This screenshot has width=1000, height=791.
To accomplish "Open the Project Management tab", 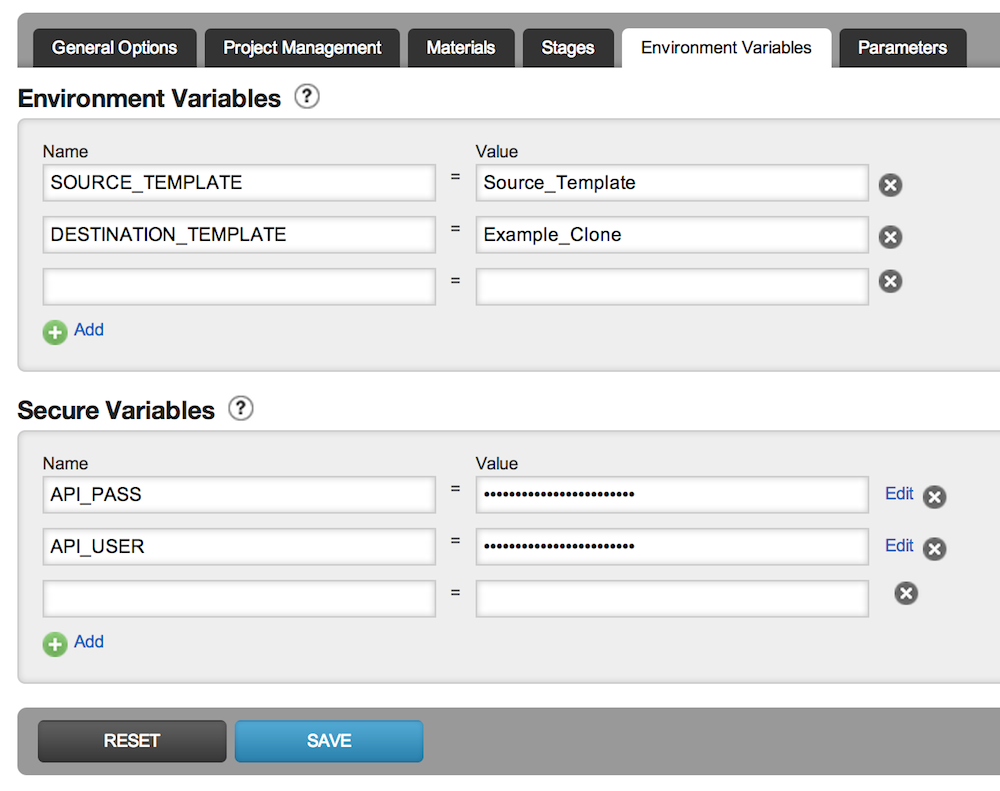I will click(x=302, y=48).
